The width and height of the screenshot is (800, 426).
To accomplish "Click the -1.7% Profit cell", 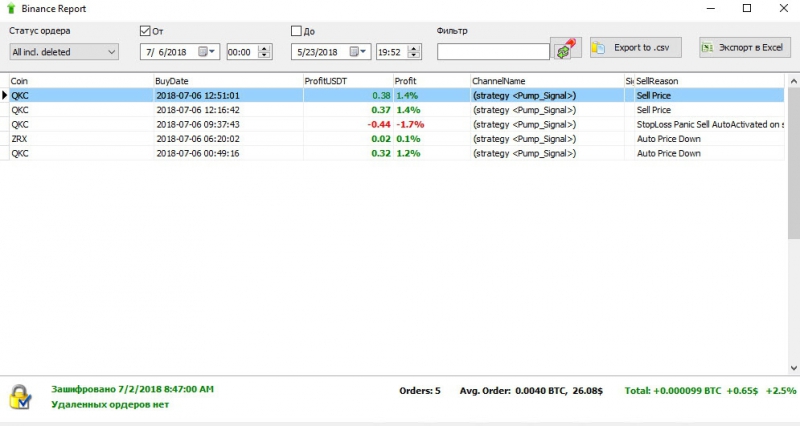I will coord(432,124).
